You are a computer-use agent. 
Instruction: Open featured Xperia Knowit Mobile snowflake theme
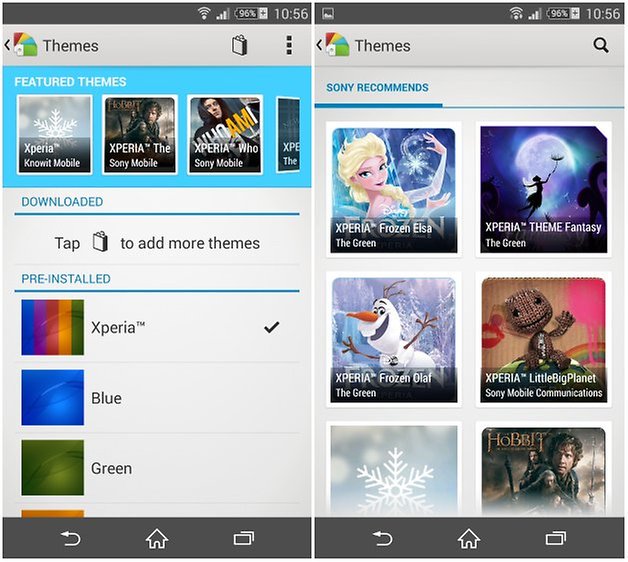click(x=54, y=135)
